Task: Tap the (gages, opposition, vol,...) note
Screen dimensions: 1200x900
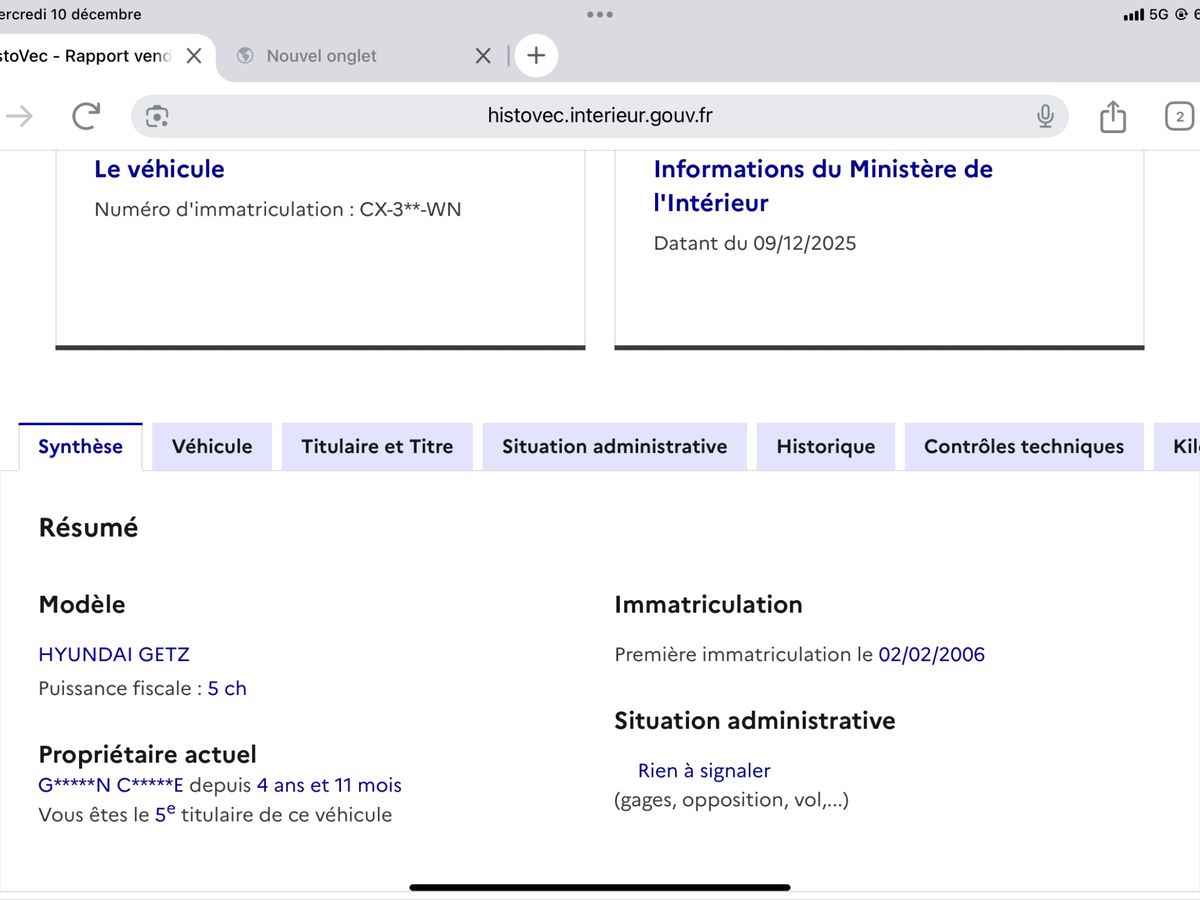Action: pos(731,800)
